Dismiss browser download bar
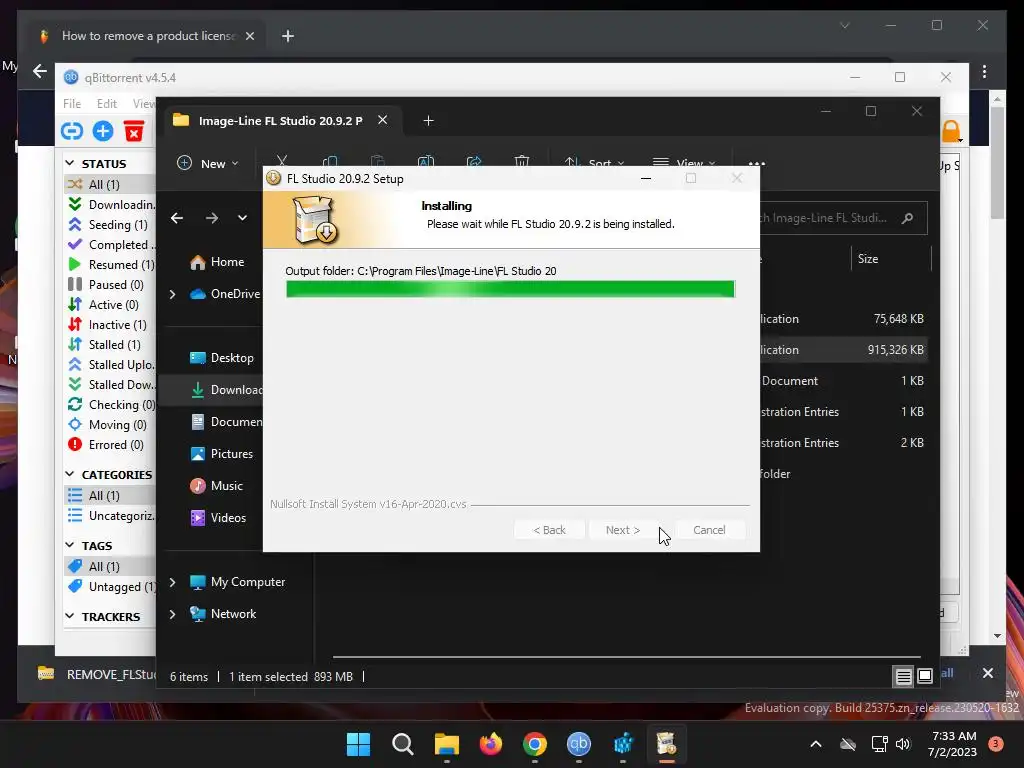The width and height of the screenshot is (1024, 768). tap(987, 673)
